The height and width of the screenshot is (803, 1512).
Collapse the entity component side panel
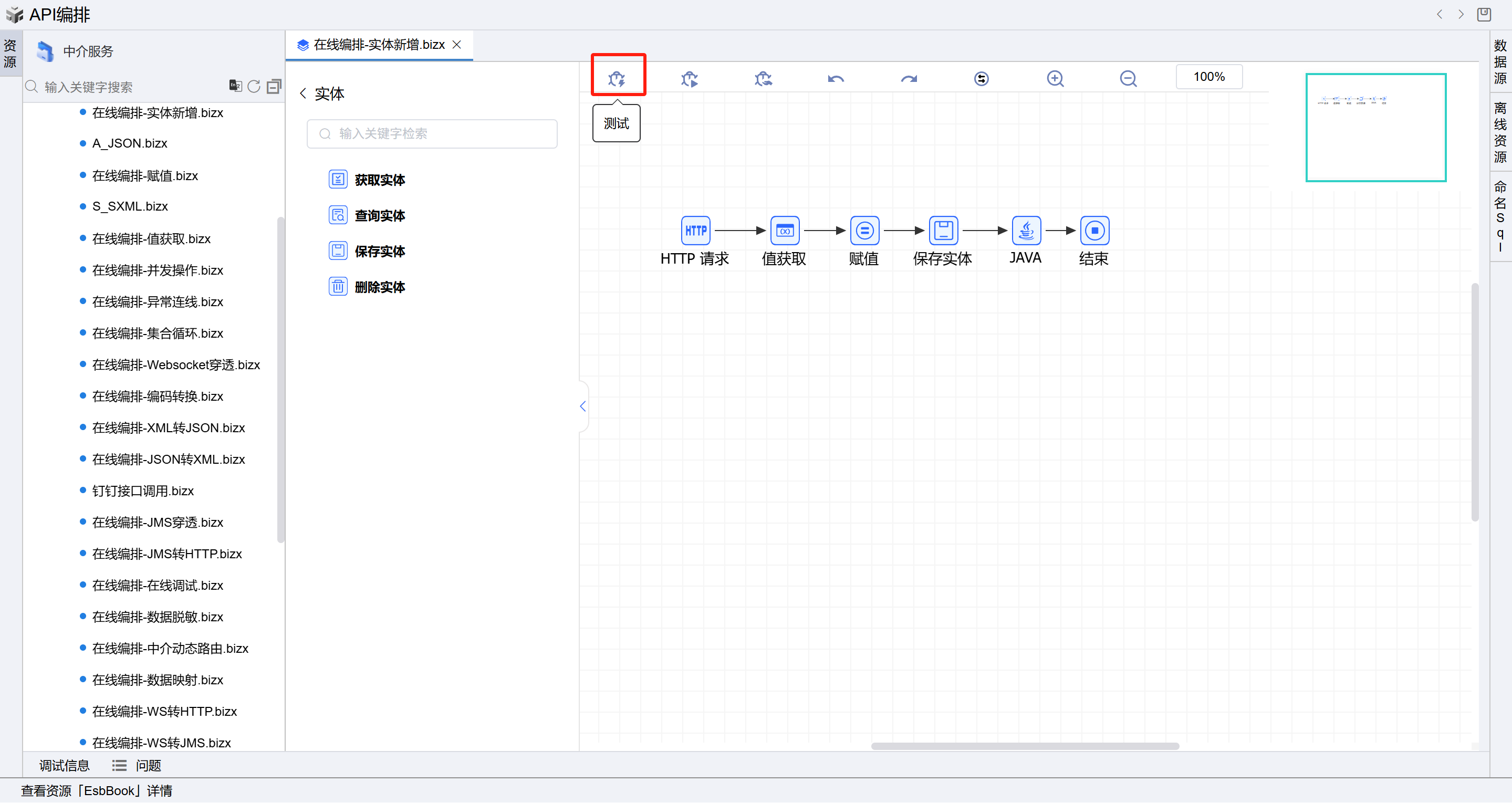pyautogui.click(x=583, y=406)
